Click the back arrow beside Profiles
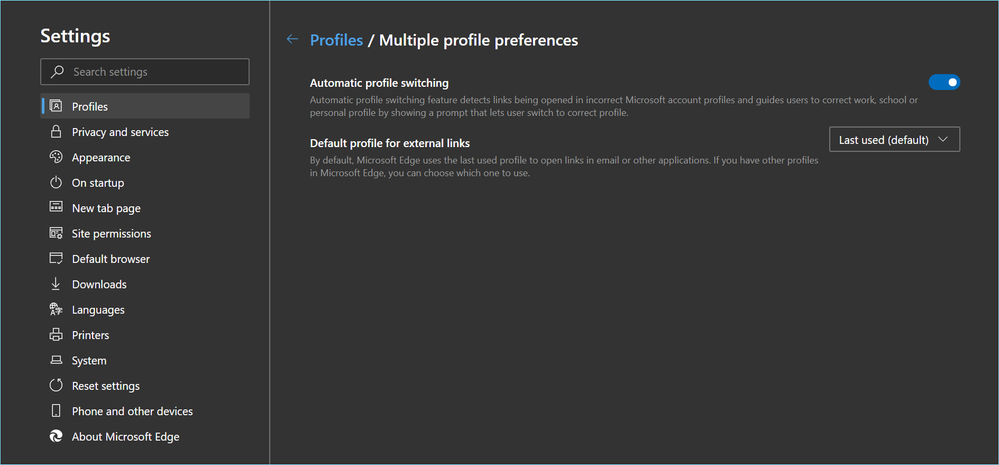The image size is (999, 465). 292,40
